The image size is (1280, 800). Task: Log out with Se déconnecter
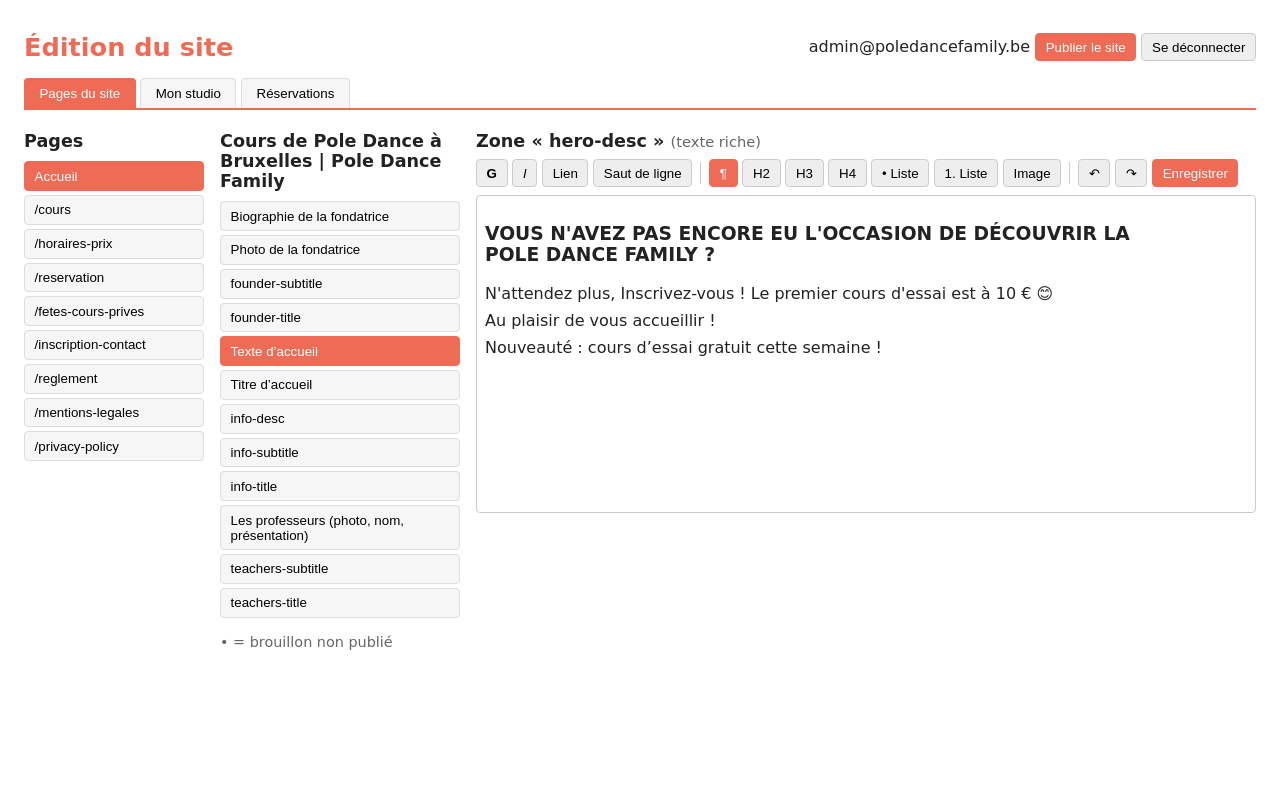pyautogui.click(x=1198, y=47)
